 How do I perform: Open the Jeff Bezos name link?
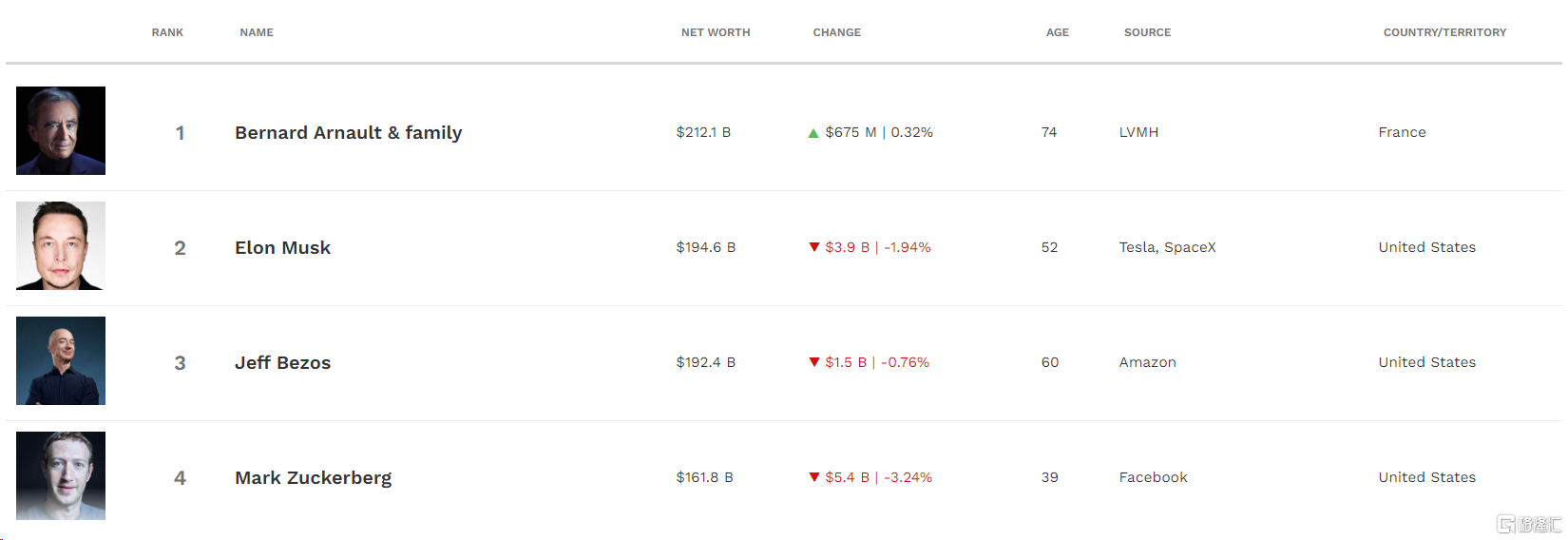[283, 363]
